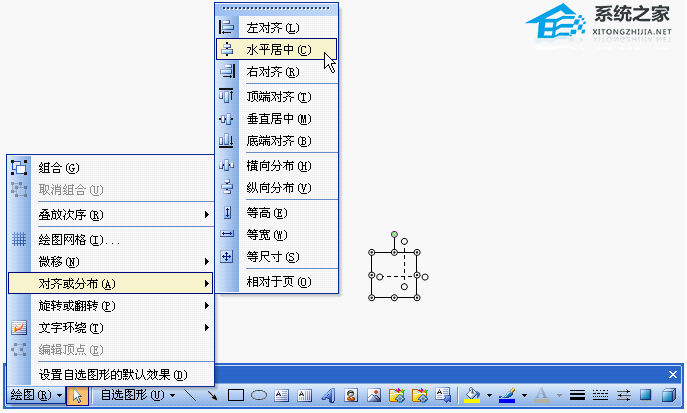
Task: Click the green rotation handle on shape
Action: [x=394, y=234]
